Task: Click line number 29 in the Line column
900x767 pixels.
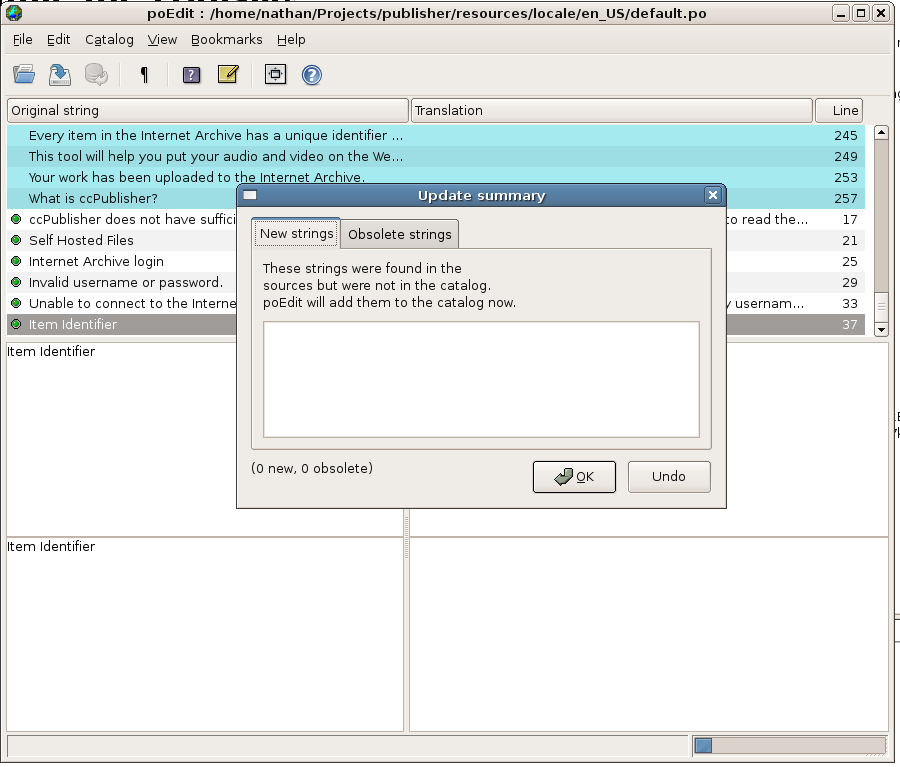Action: (x=850, y=282)
